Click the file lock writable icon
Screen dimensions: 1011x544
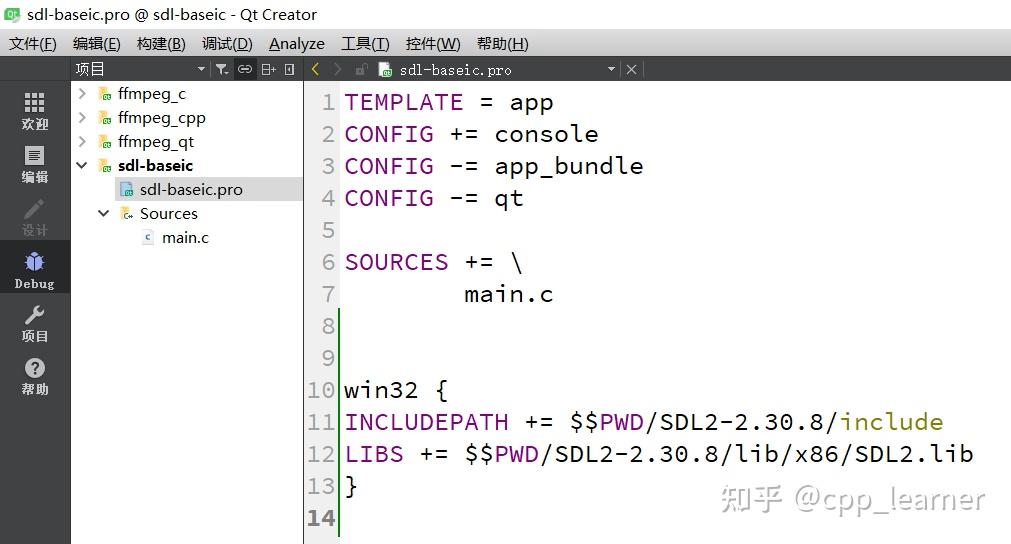(x=361, y=70)
